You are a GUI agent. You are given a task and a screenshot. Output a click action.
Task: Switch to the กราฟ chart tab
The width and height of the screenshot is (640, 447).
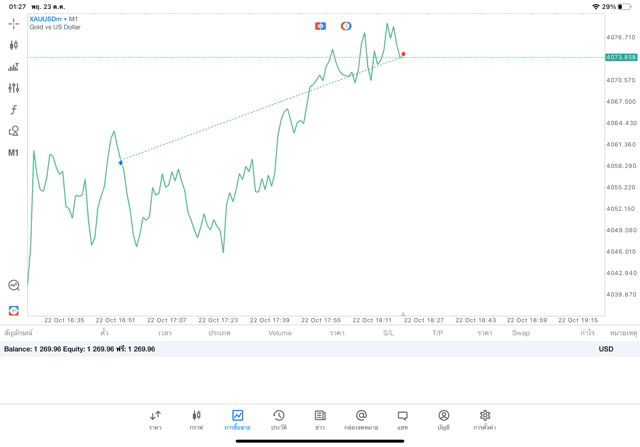(x=196, y=420)
